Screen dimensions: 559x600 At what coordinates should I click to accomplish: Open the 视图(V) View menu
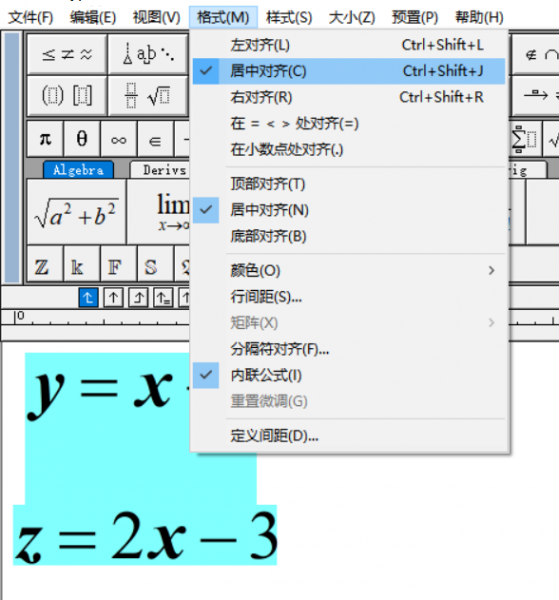(x=156, y=18)
